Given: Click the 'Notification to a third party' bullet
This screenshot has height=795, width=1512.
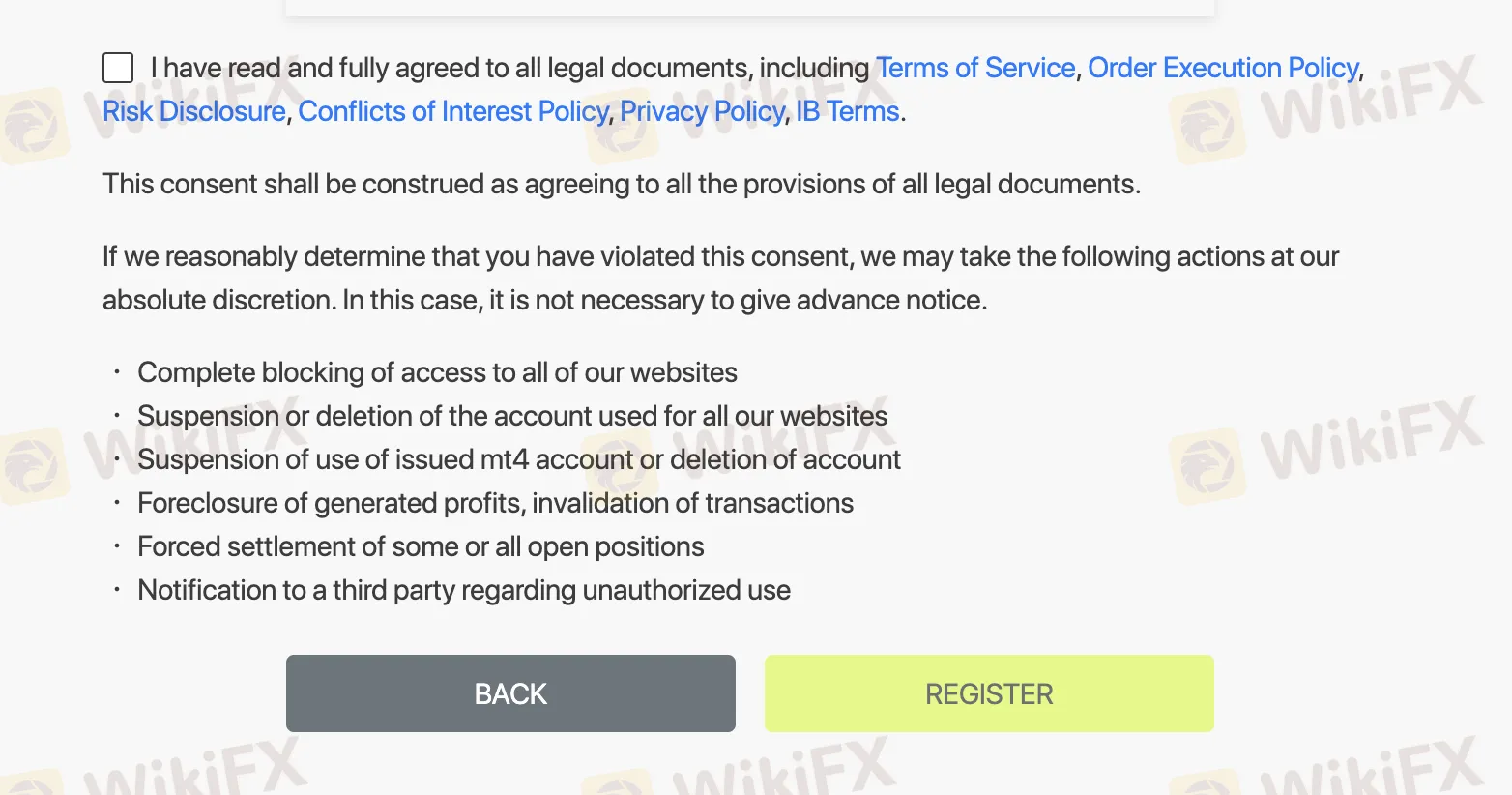Looking at the screenshot, I should 464,590.
